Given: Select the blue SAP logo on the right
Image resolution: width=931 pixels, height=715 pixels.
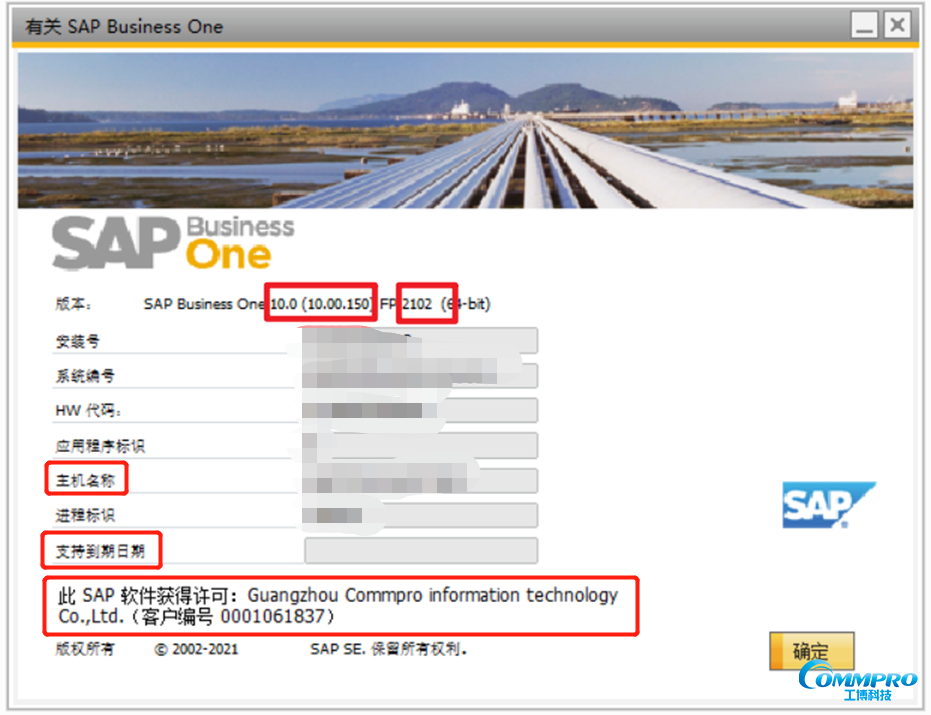Looking at the screenshot, I should point(828,504).
